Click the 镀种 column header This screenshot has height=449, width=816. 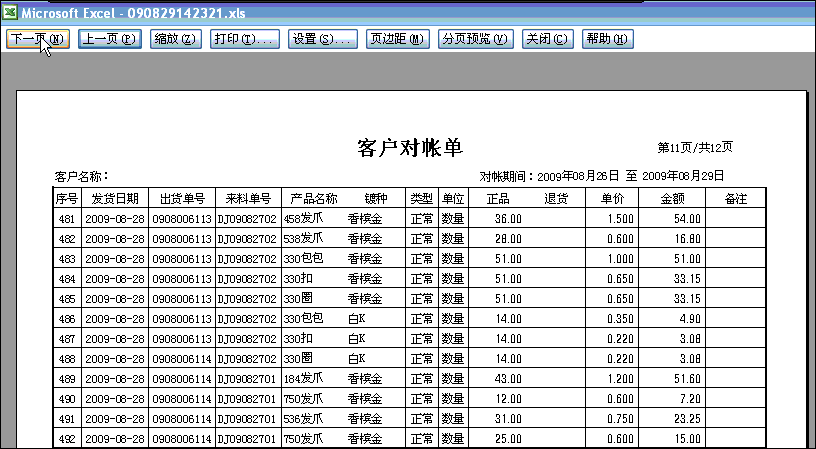coord(376,198)
